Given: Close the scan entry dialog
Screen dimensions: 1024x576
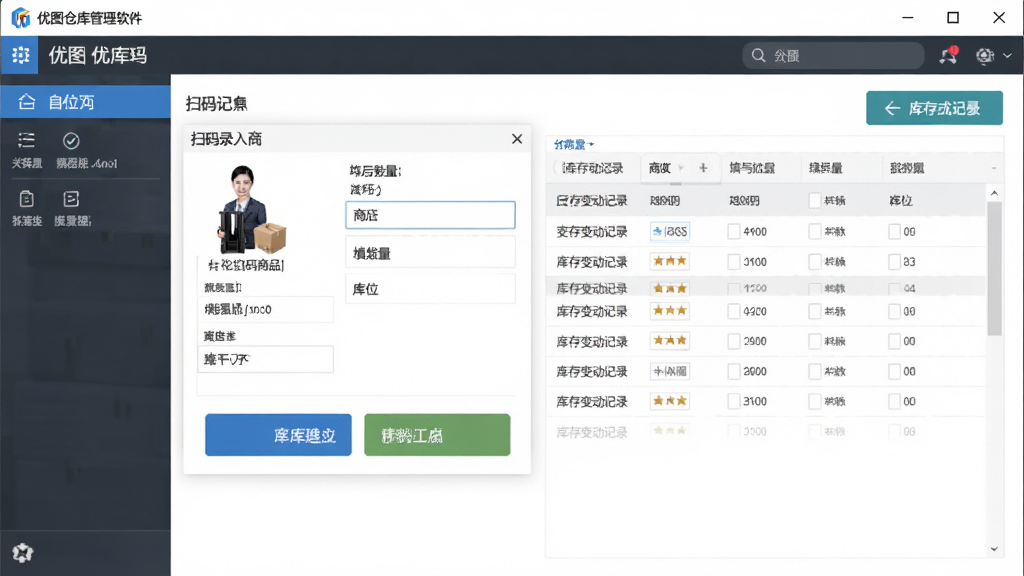Looking at the screenshot, I should click(517, 138).
